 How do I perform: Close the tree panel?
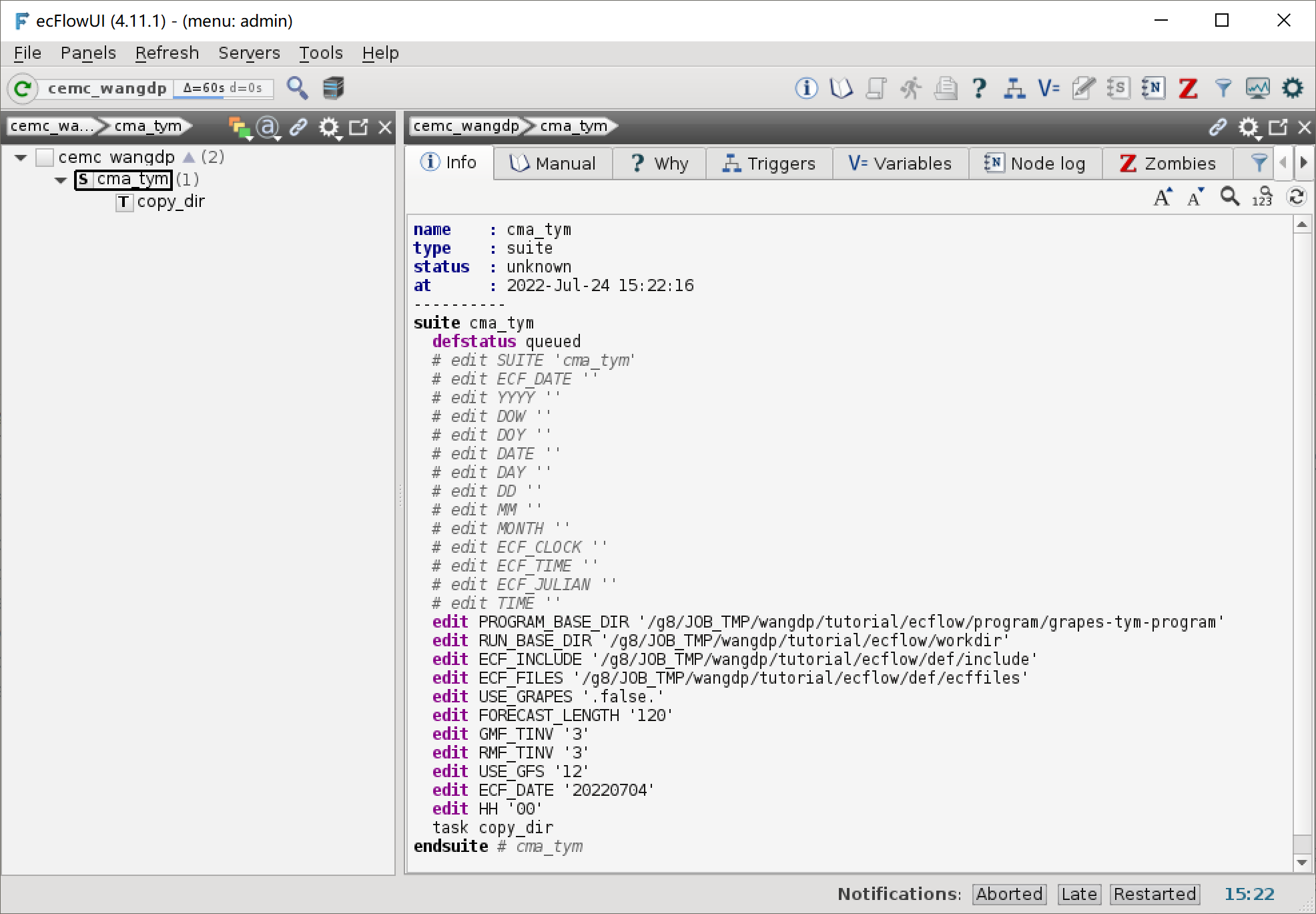point(385,127)
